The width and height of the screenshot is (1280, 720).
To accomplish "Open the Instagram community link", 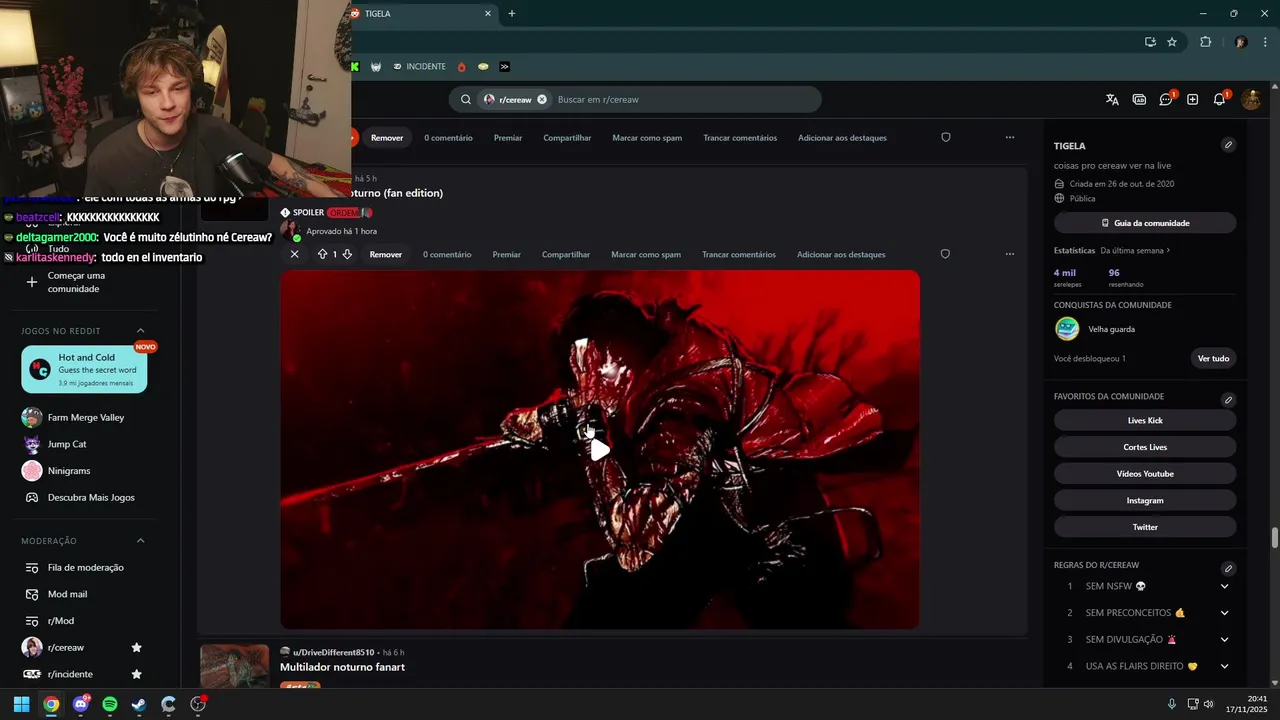I will coord(1145,500).
